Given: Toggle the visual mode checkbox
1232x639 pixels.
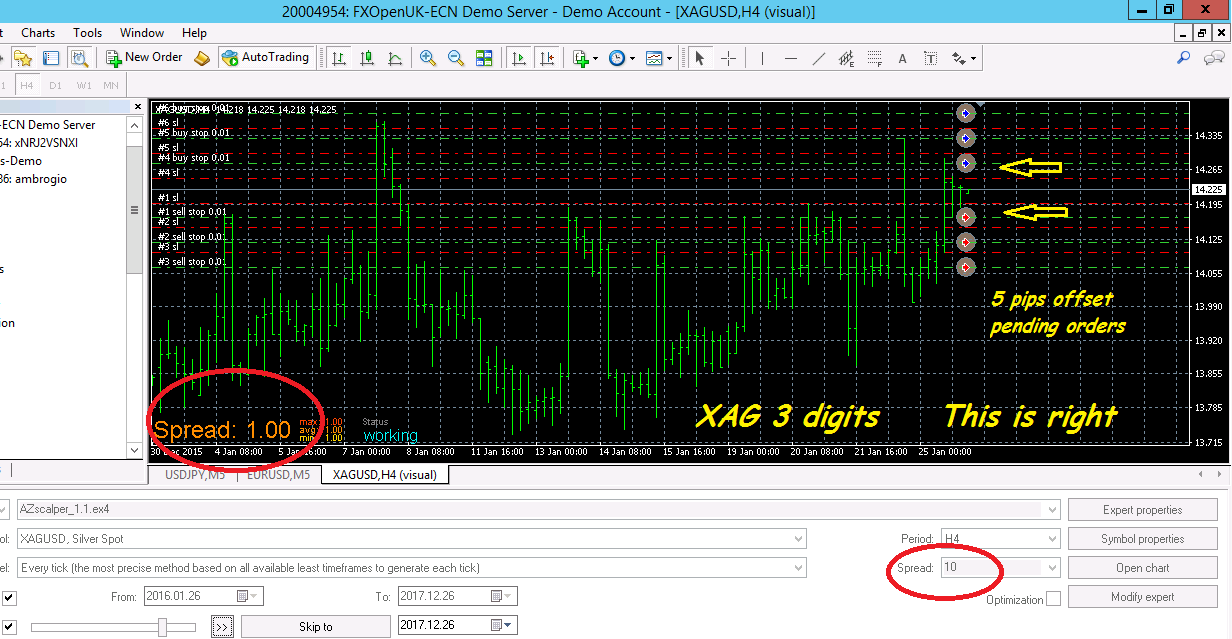Looking at the screenshot, I should pos(9,626).
